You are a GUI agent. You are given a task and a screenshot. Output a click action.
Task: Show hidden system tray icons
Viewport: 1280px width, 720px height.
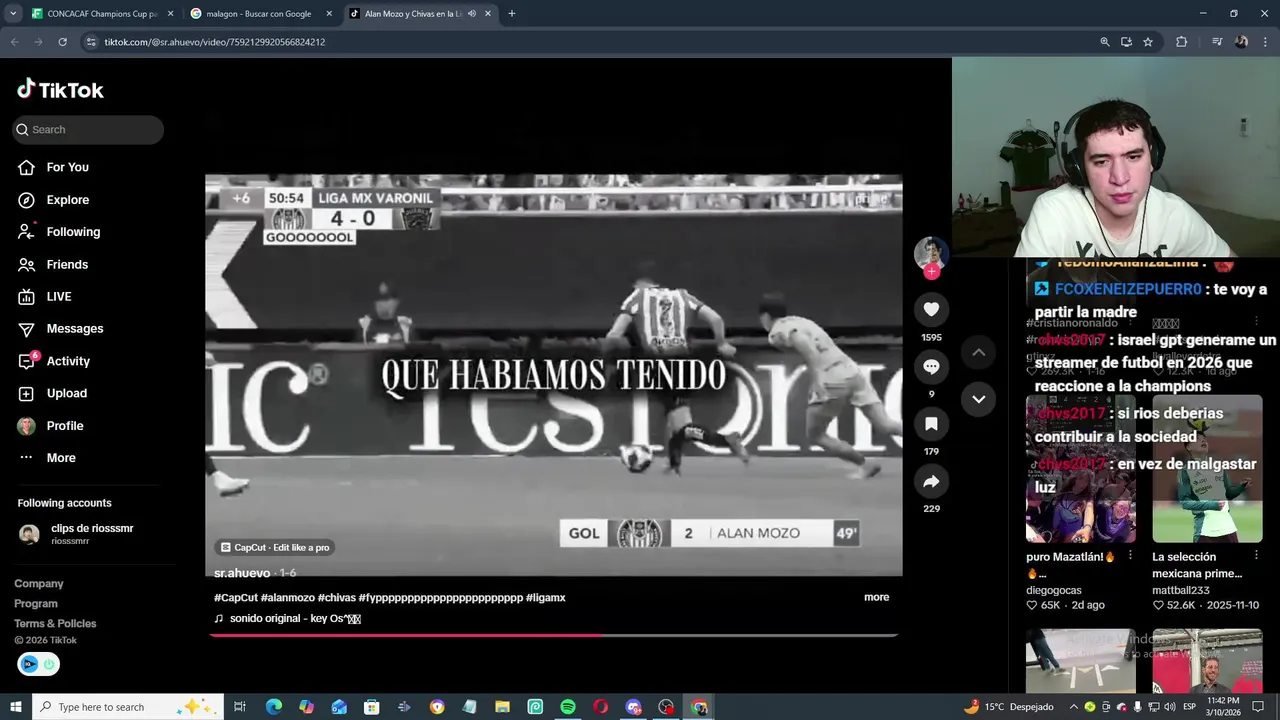[1074, 707]
